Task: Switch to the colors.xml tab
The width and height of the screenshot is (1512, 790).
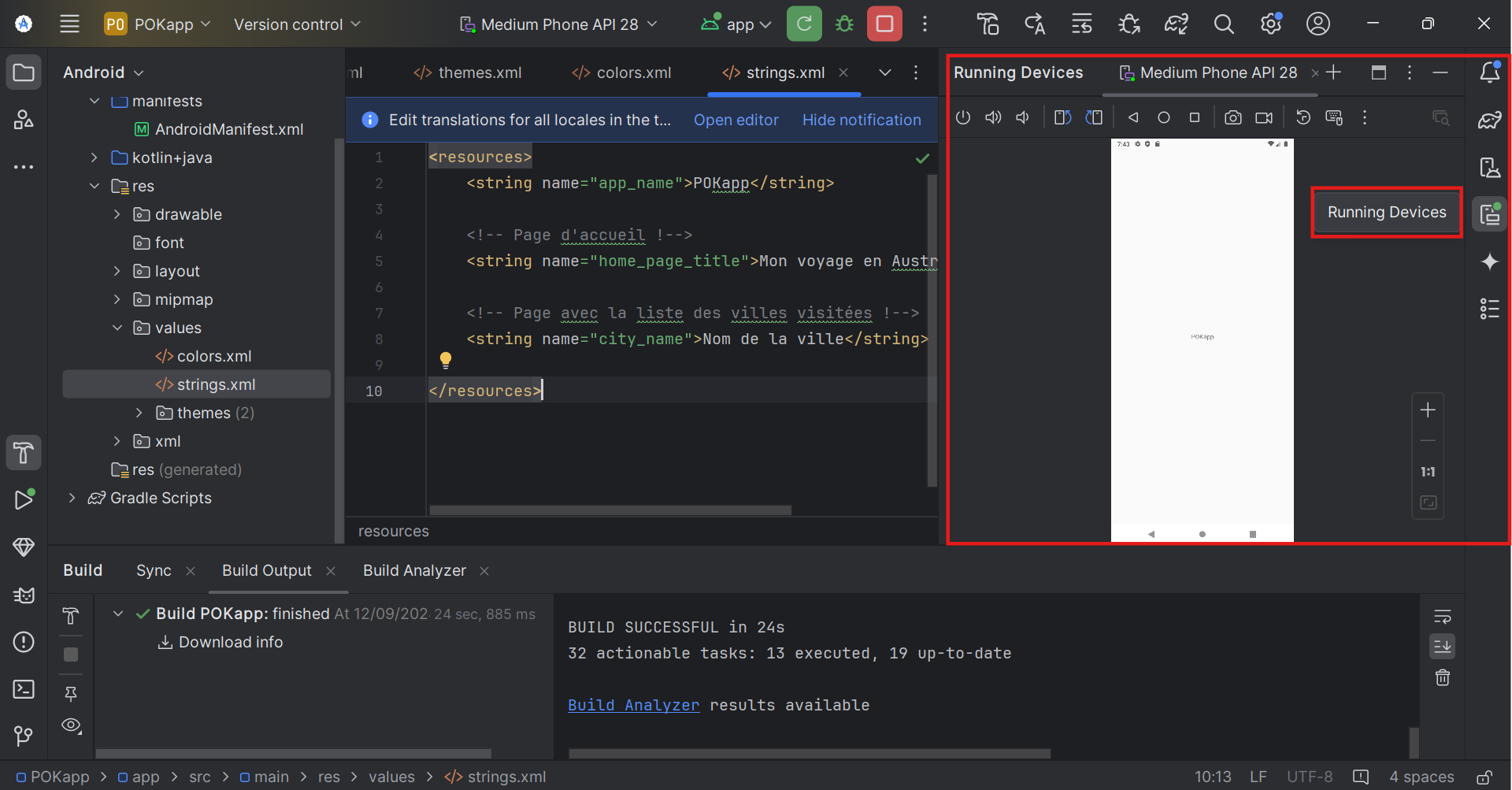Action: tap(622, 72)
